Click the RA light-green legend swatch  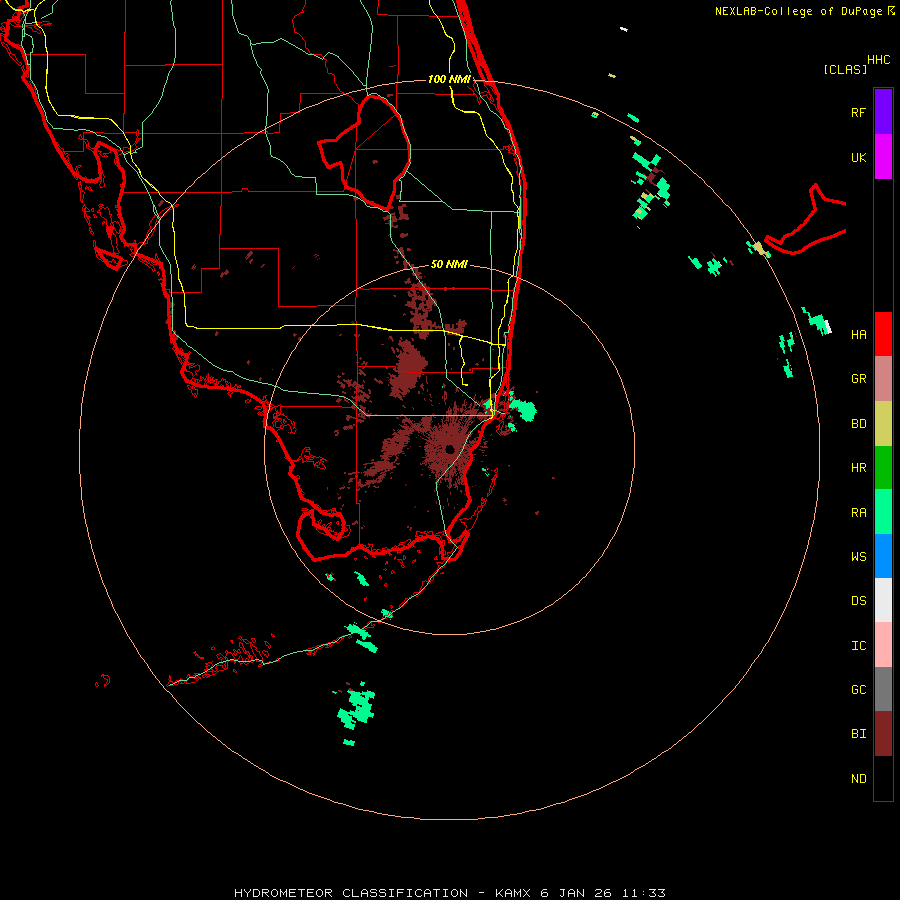[x=883, y=512]
